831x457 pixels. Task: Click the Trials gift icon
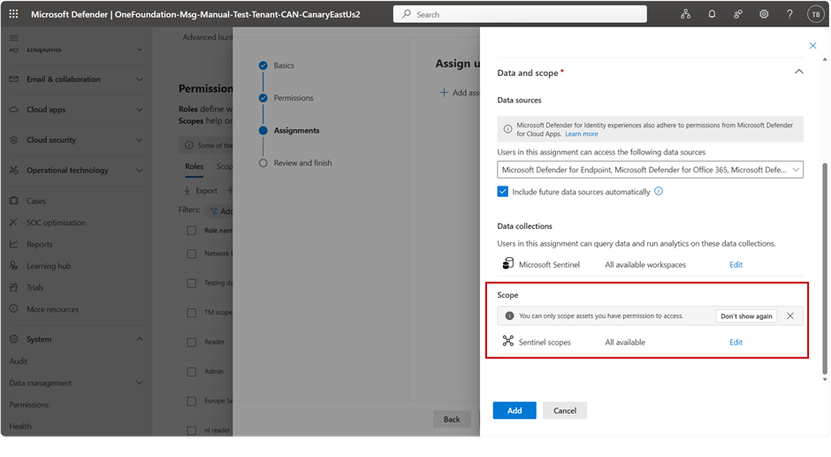point(14,287)
